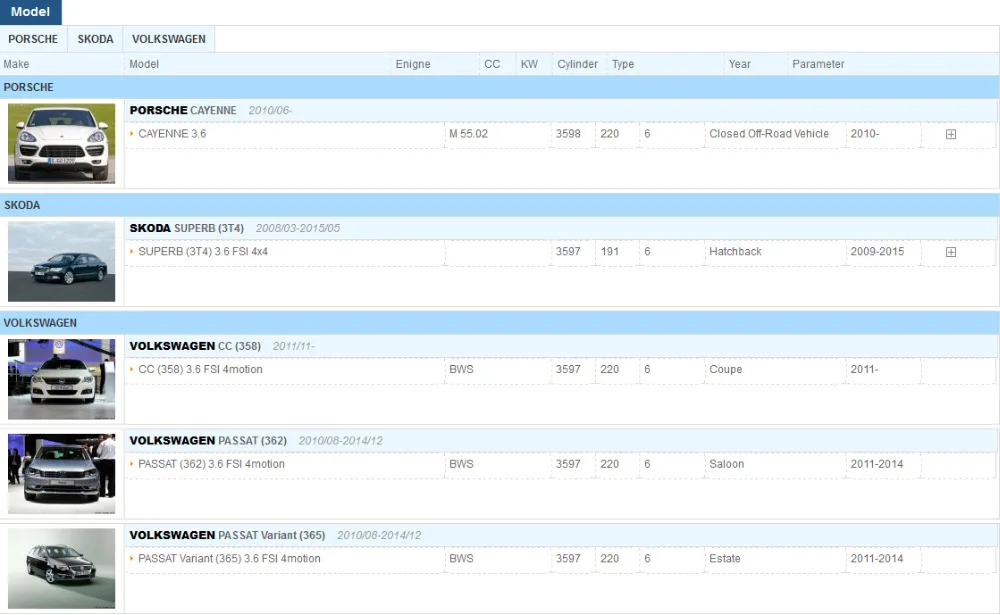Click the SKODA make group header
This screenshot has height=615, width=1000.
tap(500, 205)
